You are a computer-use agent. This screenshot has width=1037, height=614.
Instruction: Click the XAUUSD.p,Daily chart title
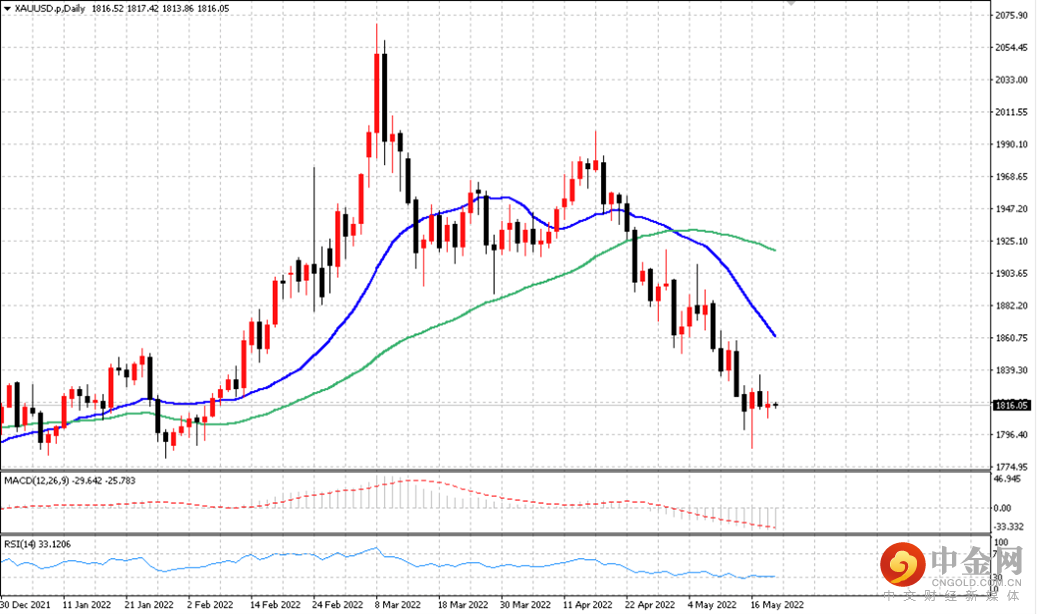(50, 9)
